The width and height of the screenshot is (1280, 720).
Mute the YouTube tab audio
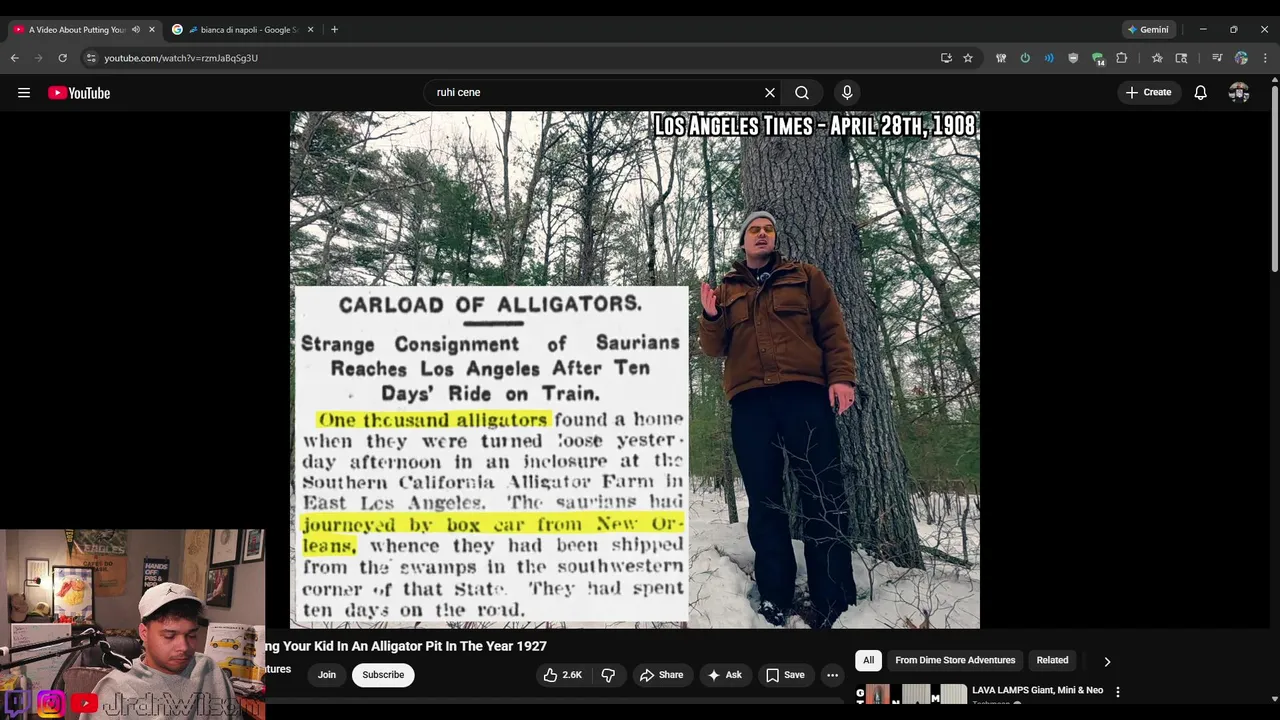[x=136, y=30]
